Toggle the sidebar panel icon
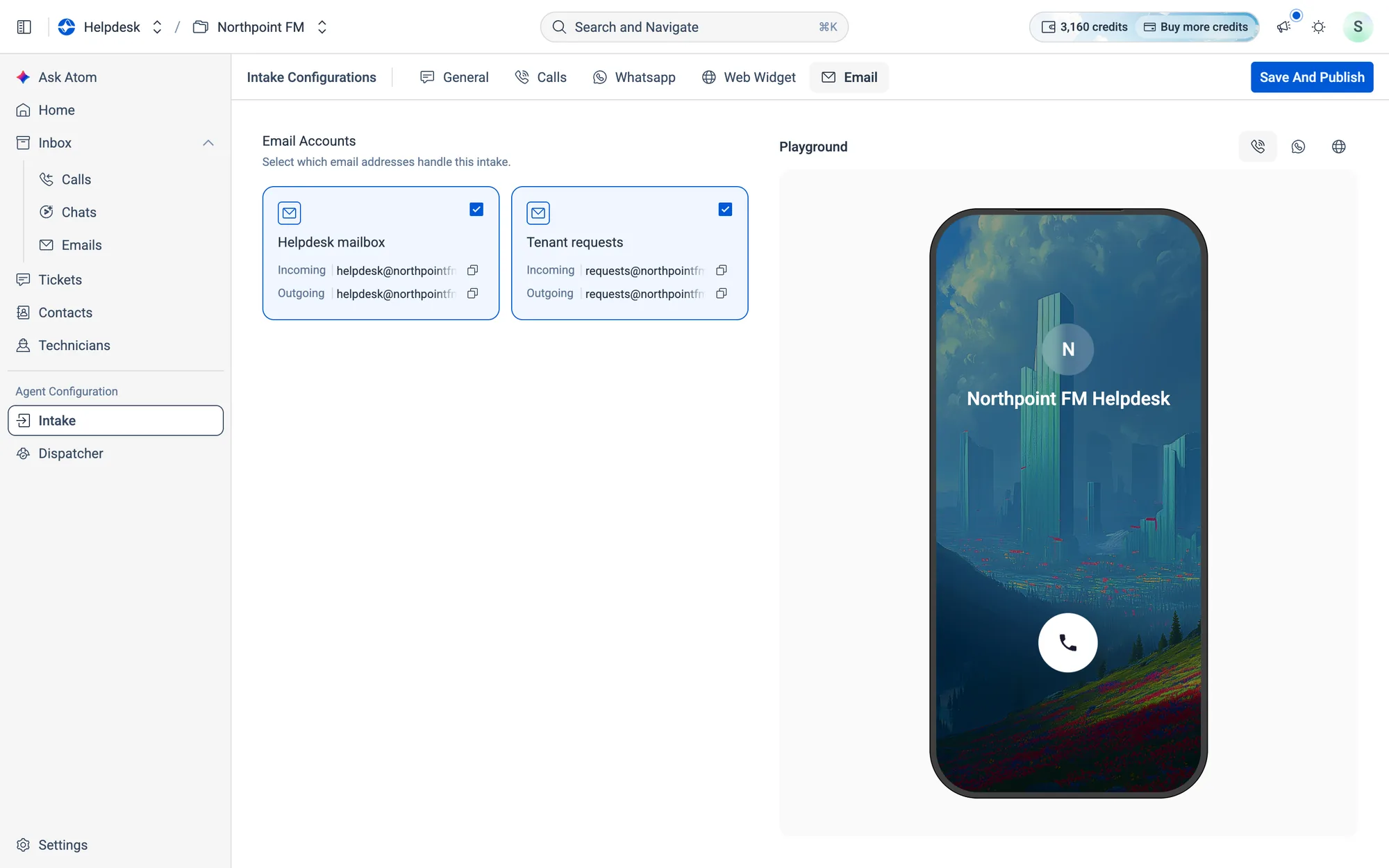 coord(24,27)
